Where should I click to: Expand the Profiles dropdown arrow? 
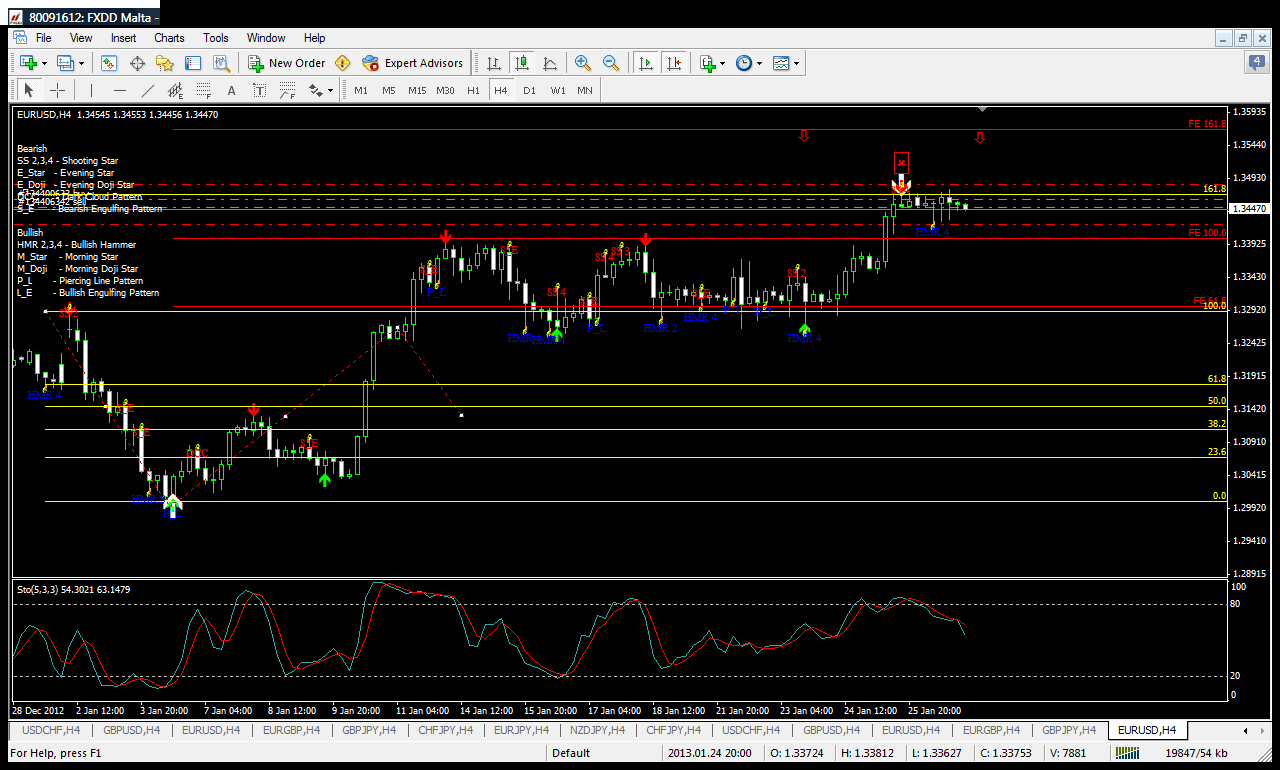pyautogui.click(x=82, y=63)
